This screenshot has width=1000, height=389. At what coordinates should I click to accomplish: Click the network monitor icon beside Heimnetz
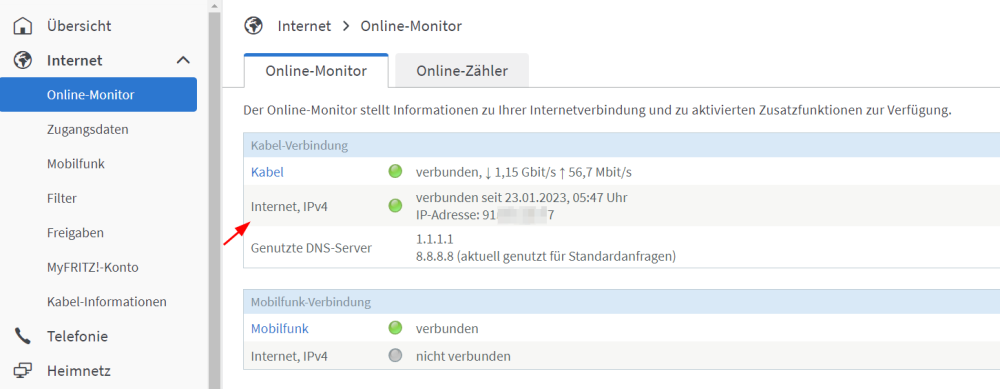23,371
